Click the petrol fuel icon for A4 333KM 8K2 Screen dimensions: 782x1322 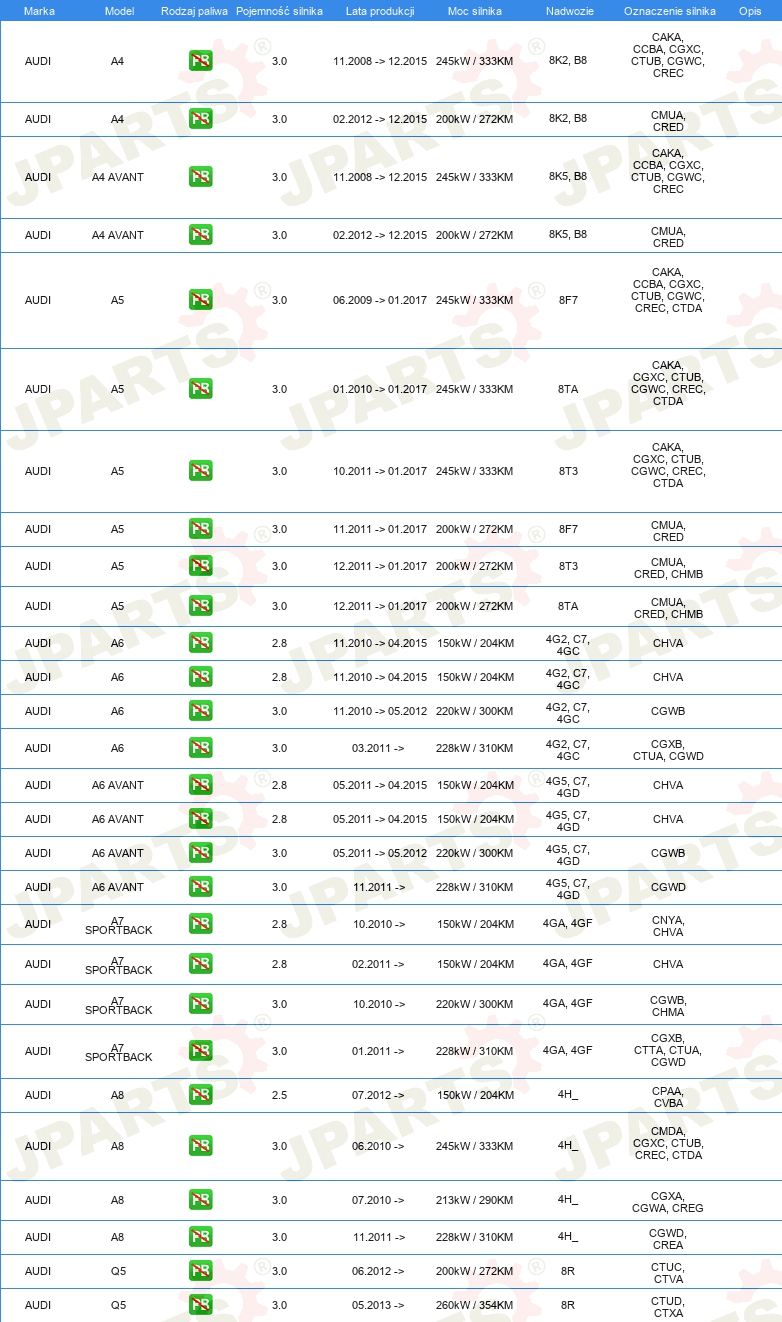point(201,61)
